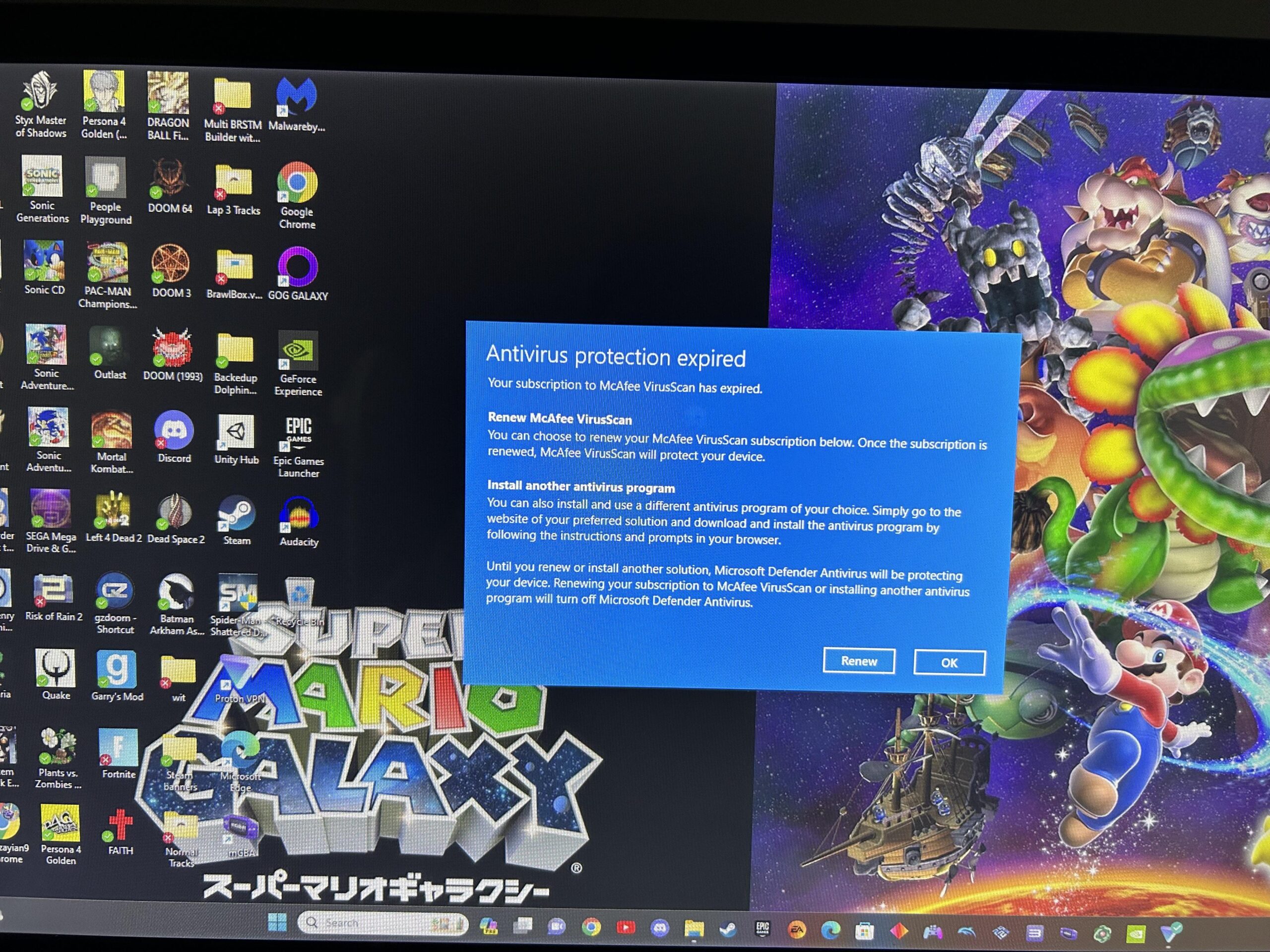Open Steam from the taskbar
Screen dimensions: 1270x952
[728, 929]
